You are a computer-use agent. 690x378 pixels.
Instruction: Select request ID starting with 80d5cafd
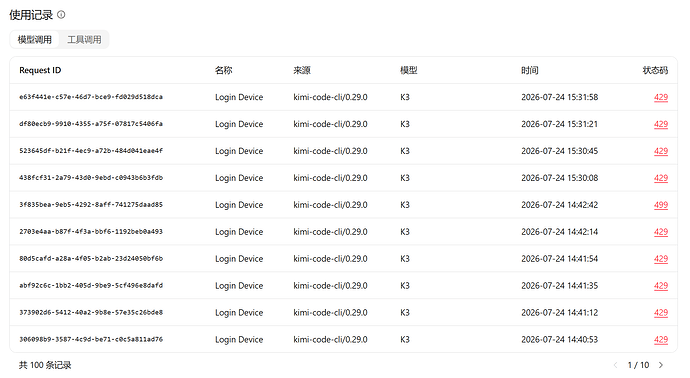tap(91, 258)
